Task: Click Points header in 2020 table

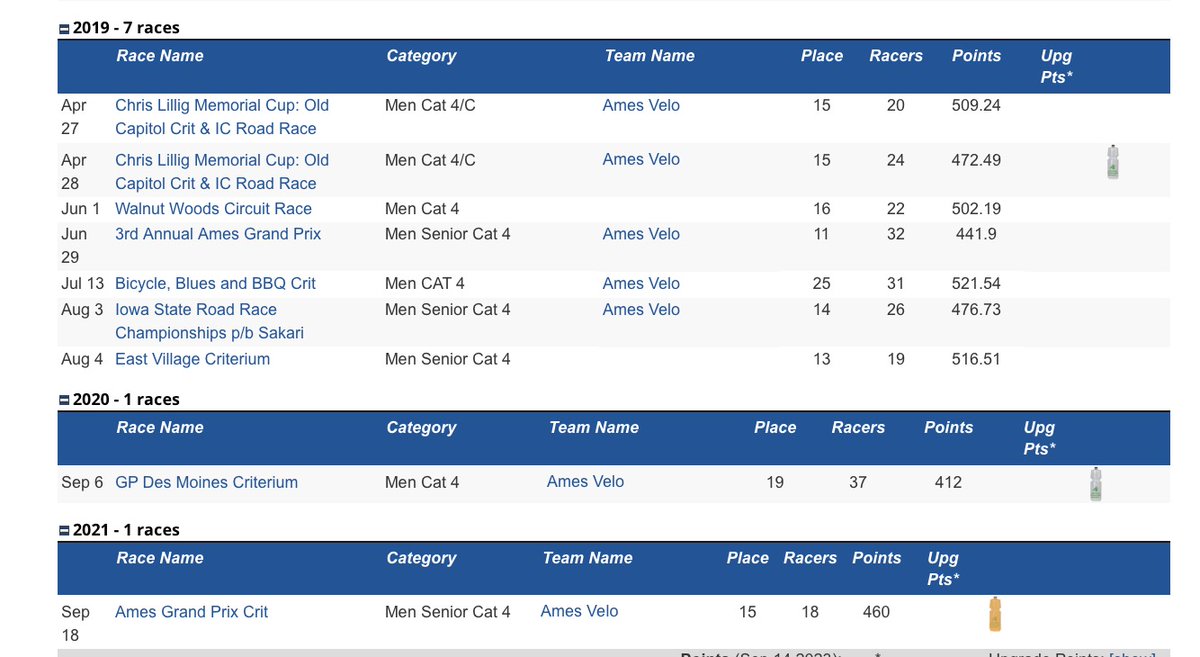Action: coord(948,428)
